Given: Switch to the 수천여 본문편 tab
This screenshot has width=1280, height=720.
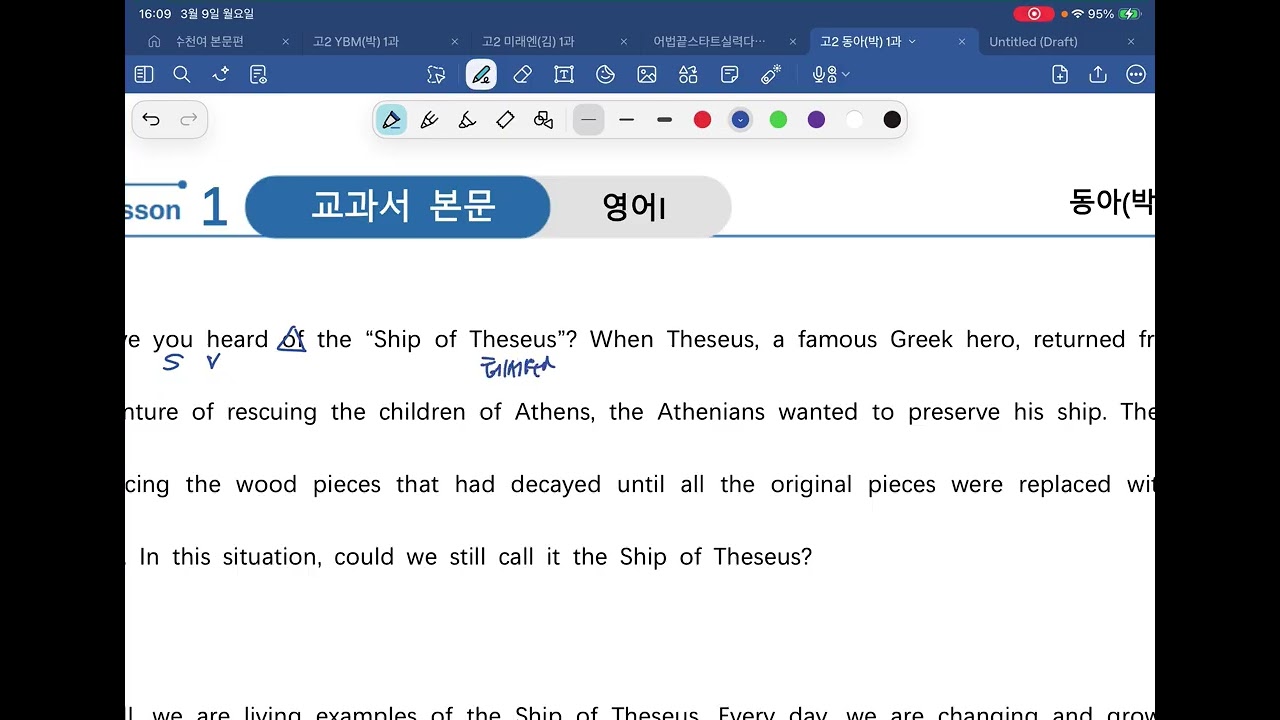Looking at the screenshot, I should click(x=209, y=42).
